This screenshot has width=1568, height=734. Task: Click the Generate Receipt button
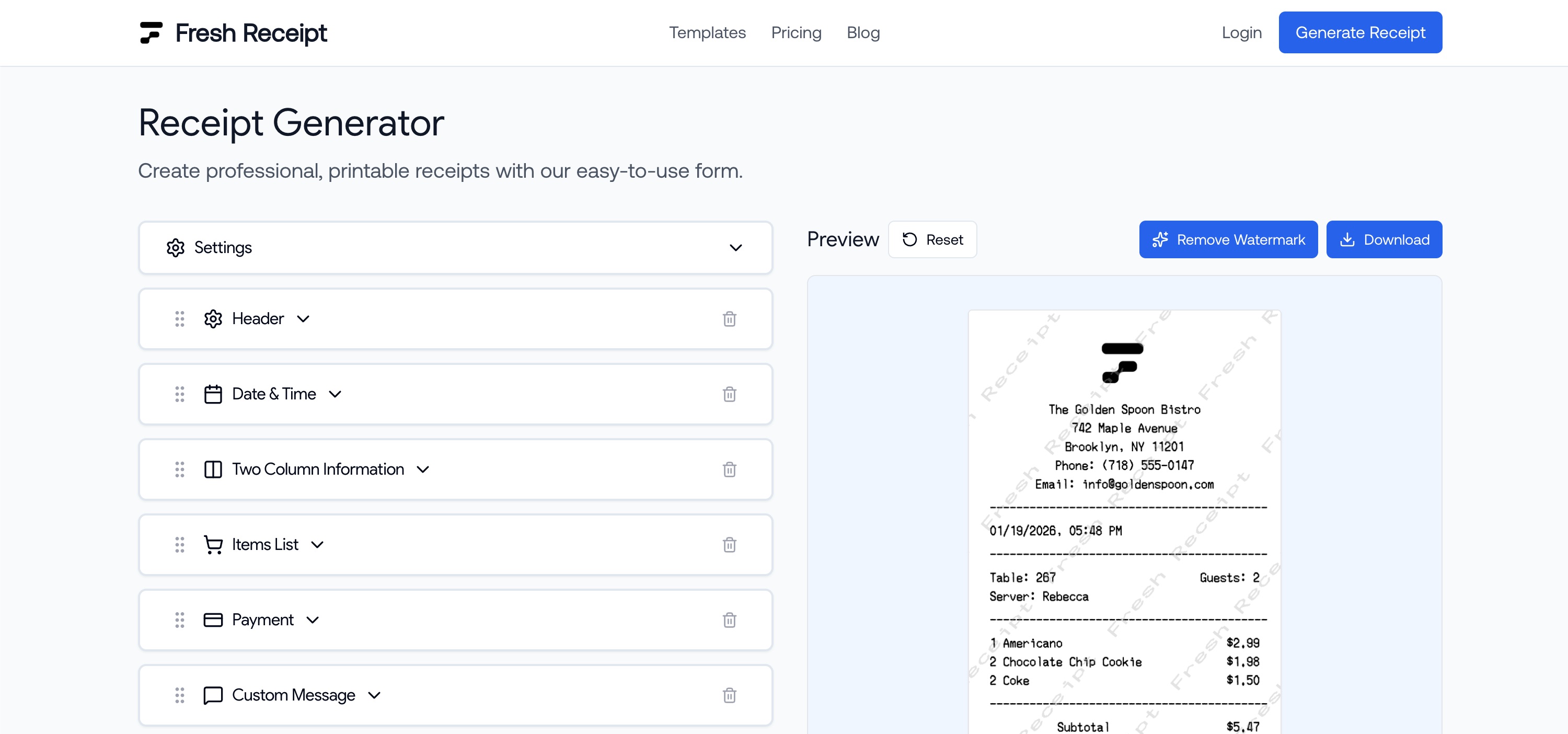coord(1361,32)
